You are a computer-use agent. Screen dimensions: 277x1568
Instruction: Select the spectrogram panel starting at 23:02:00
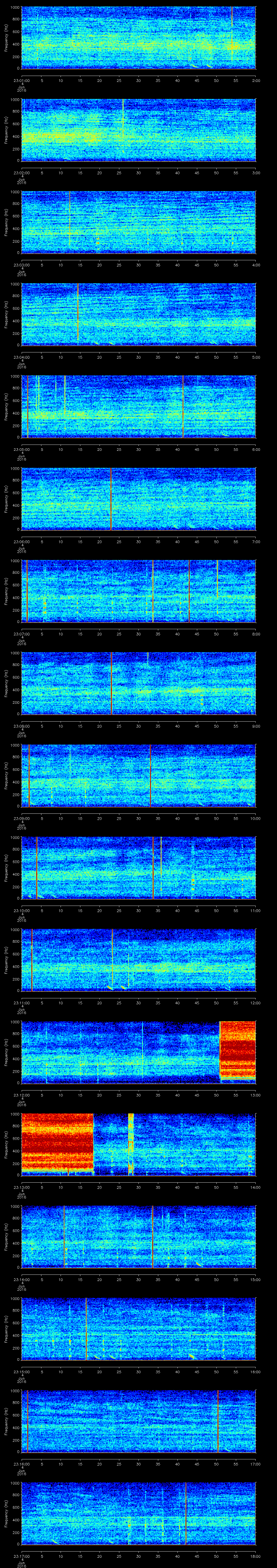[x=138, y=130]
